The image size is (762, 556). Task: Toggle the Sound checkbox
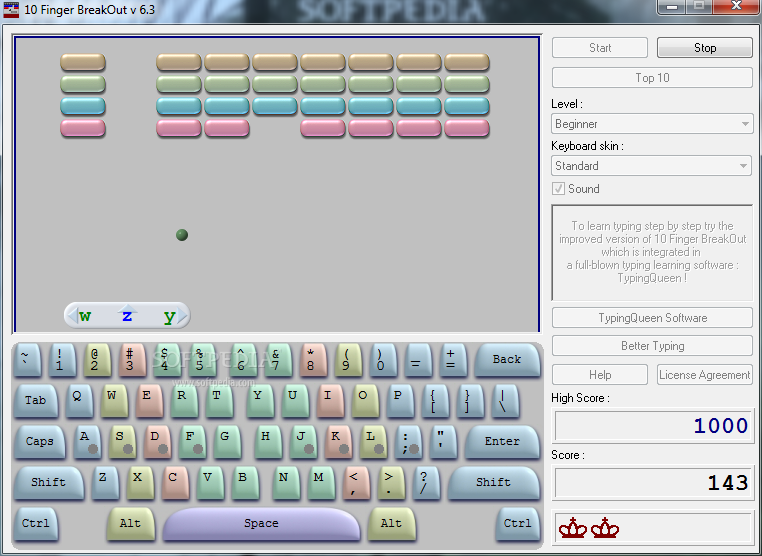pos(558,189)
